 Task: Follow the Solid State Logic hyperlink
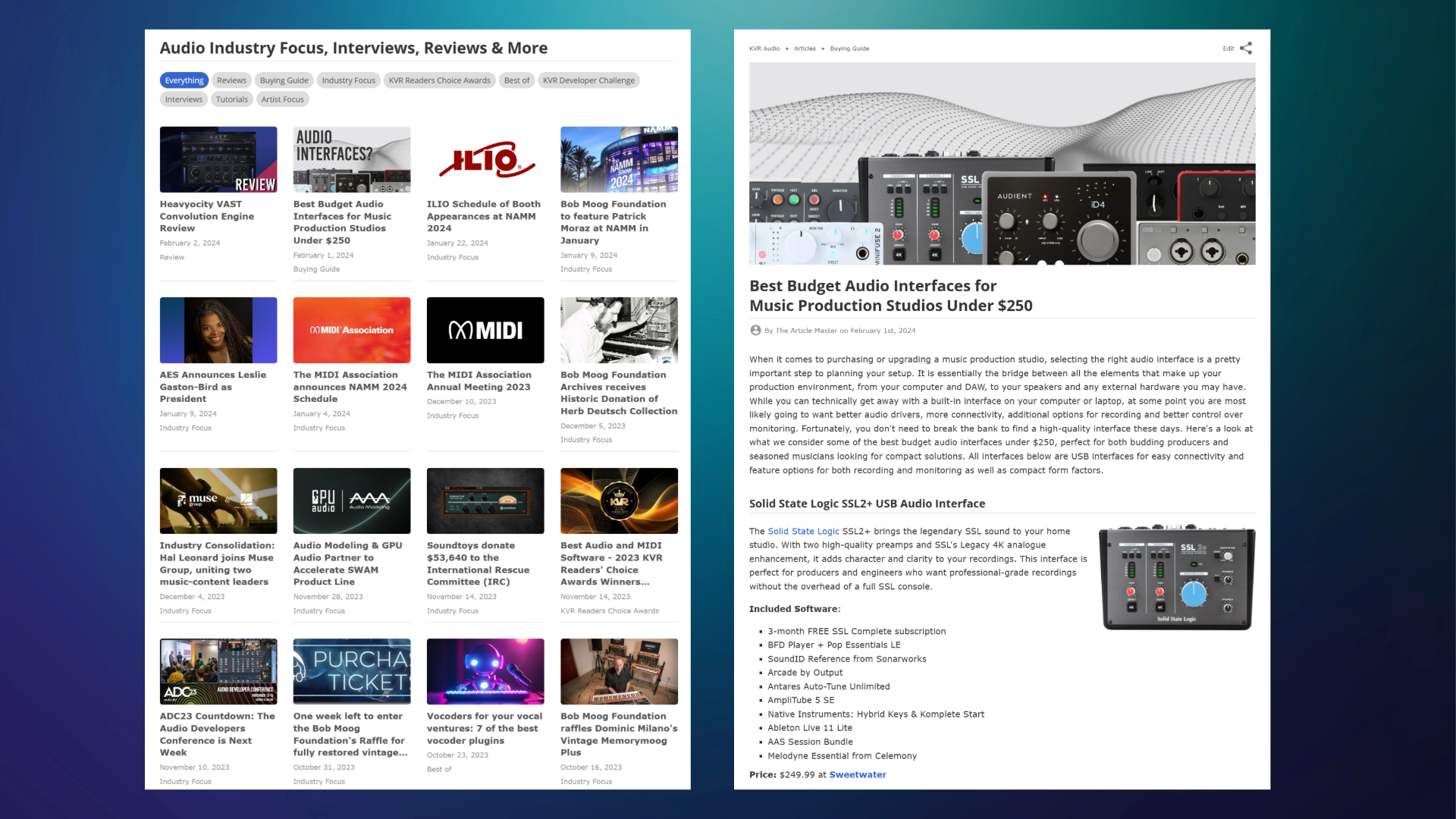click(803, 532)
